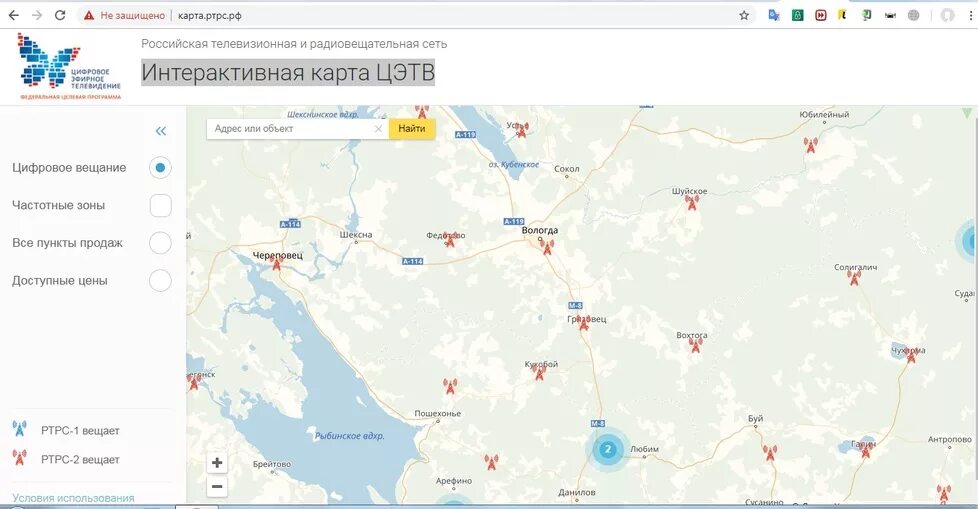Screen dimensions: 978x509
Task: Open the Google Translate extension icon
Action: click(x=774, y=16)
